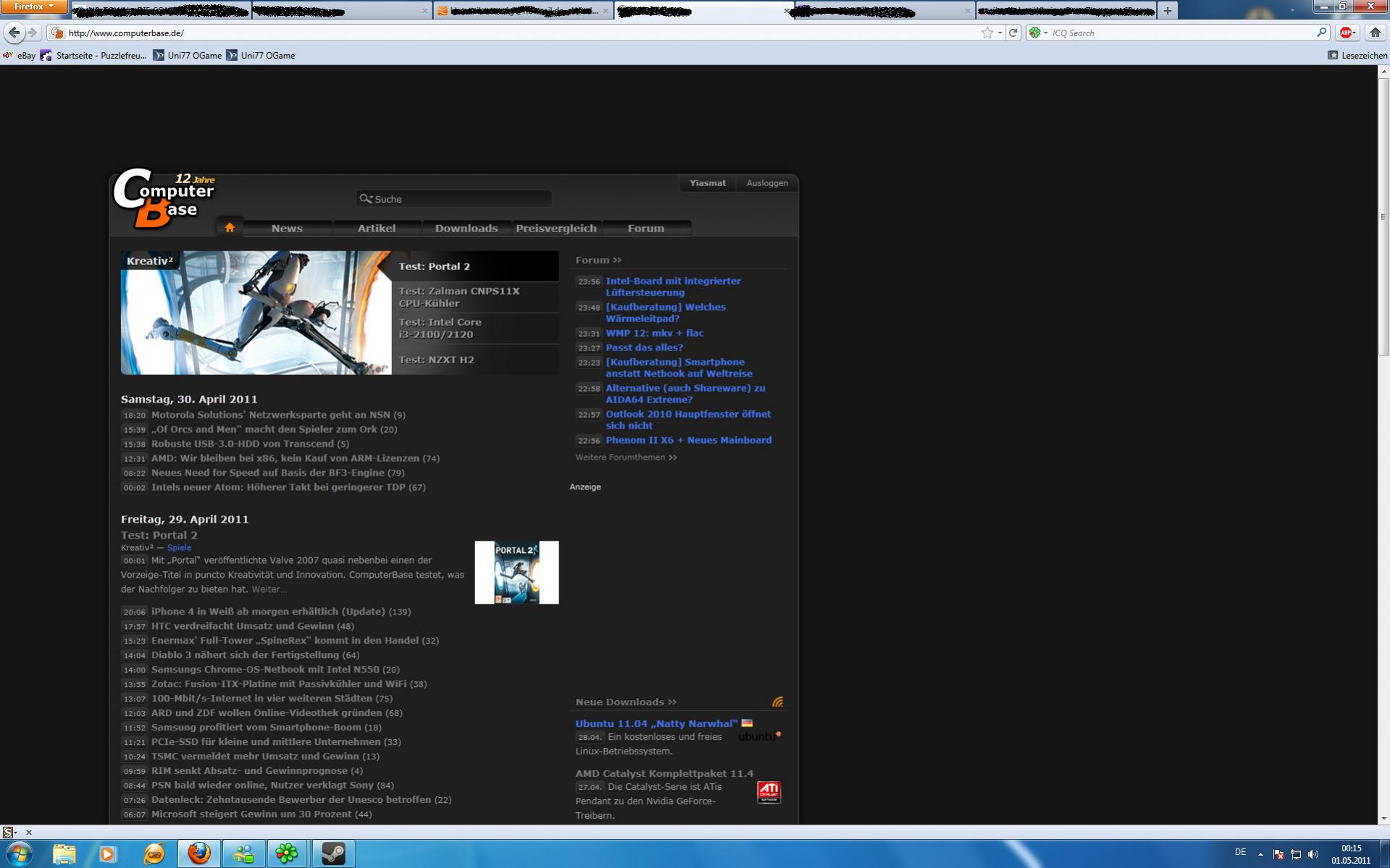Open the Yiasmat profile link
Image resolution: width=1390 pixels, height=868 pixels.
click(x=708, y=183)
